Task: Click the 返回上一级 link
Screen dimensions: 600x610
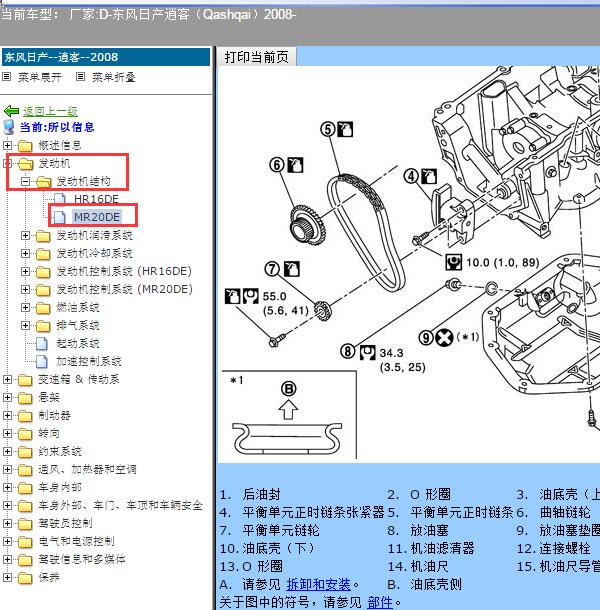Action: click(x=50, y=112)
